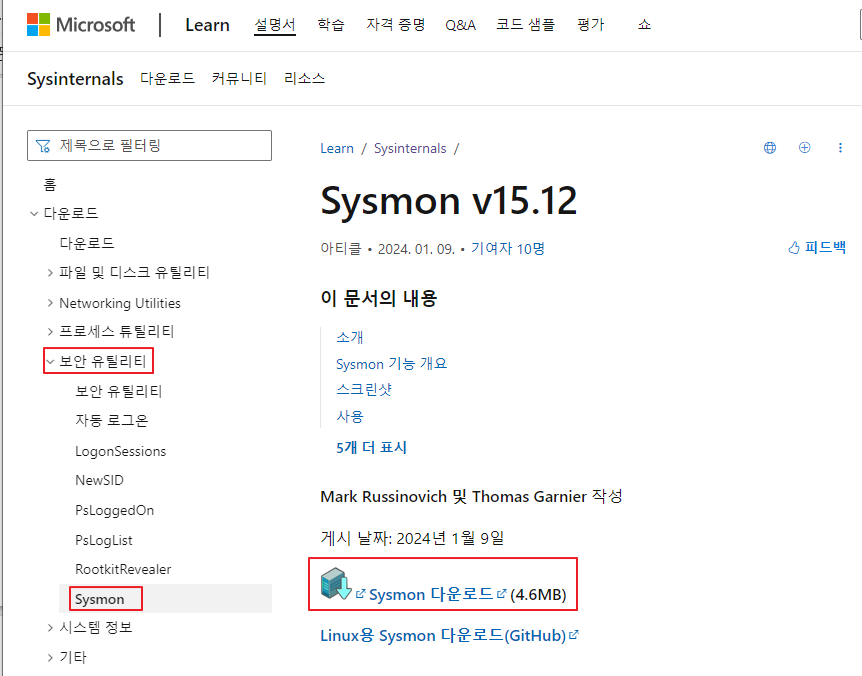Select RootkitRevealer in the tree

(x=123, y=569)
